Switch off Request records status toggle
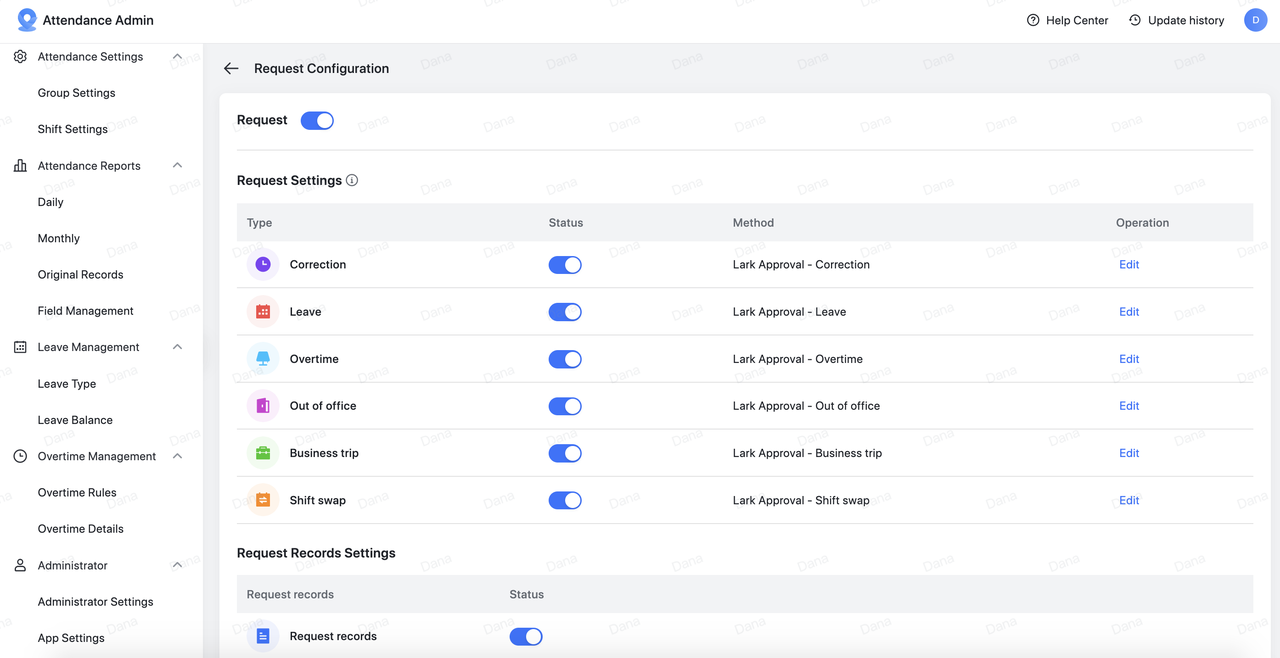The width and height of the screenshot is (1280, 658). (526, 636)
